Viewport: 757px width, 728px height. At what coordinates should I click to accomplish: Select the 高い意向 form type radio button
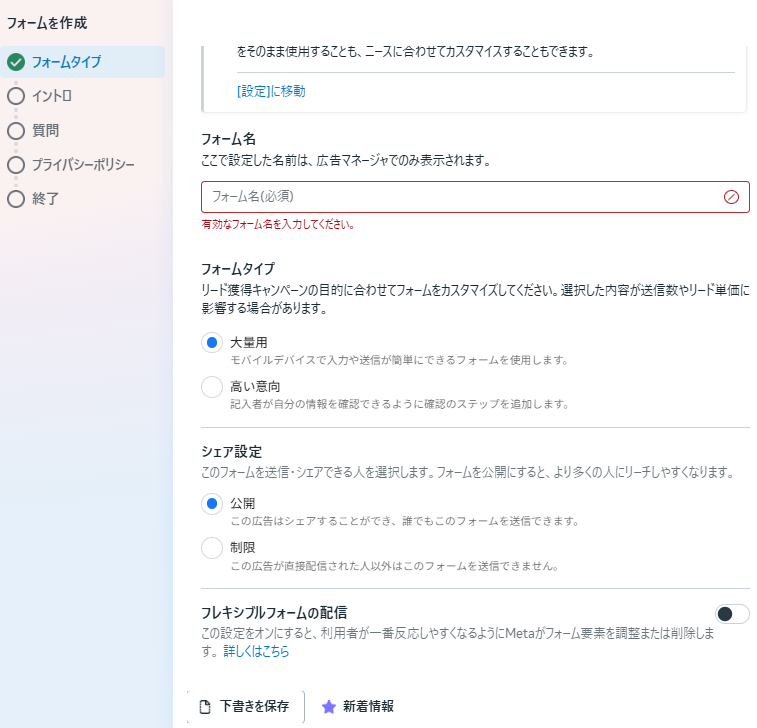(212, 387)
